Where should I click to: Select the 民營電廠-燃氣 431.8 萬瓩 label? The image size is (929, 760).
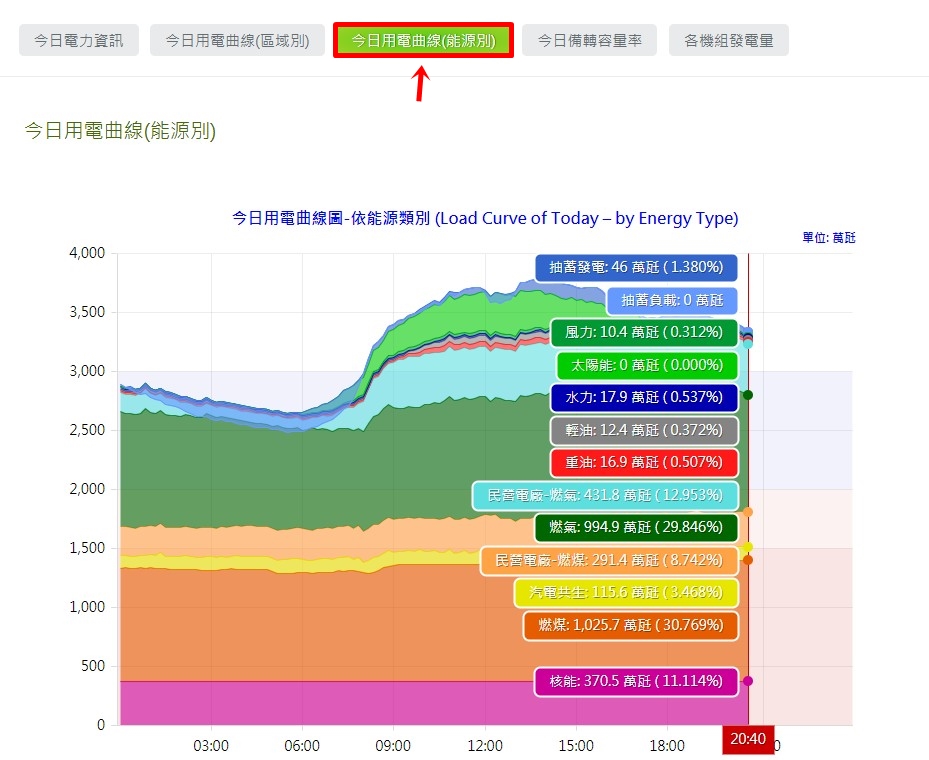tap(605, 495)
